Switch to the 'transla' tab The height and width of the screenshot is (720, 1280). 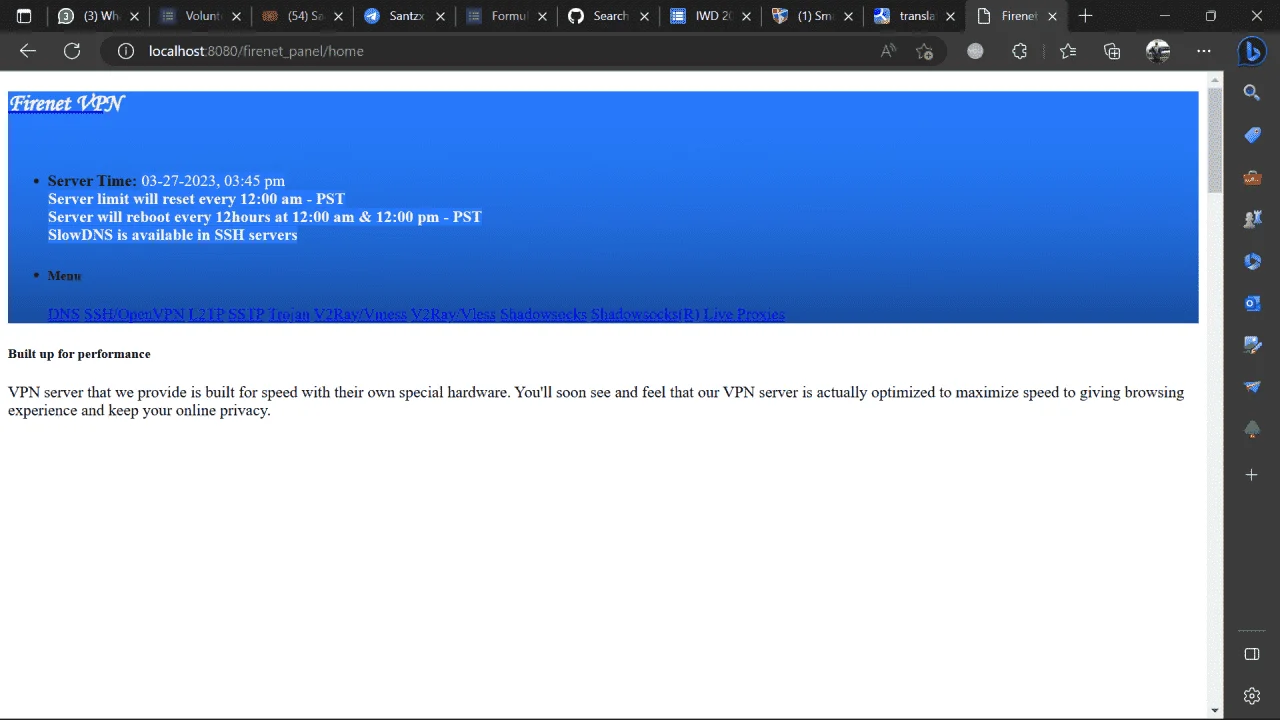tap(913, 16)
